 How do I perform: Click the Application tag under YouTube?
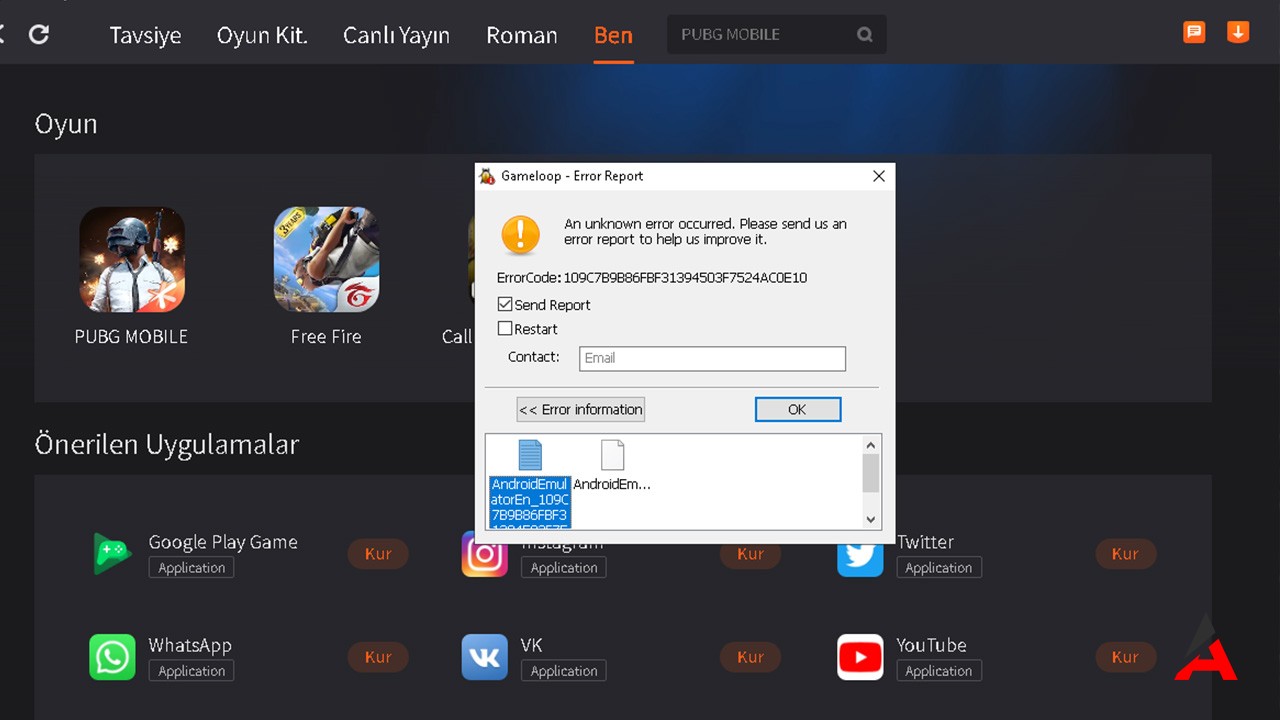coord(939,671)
